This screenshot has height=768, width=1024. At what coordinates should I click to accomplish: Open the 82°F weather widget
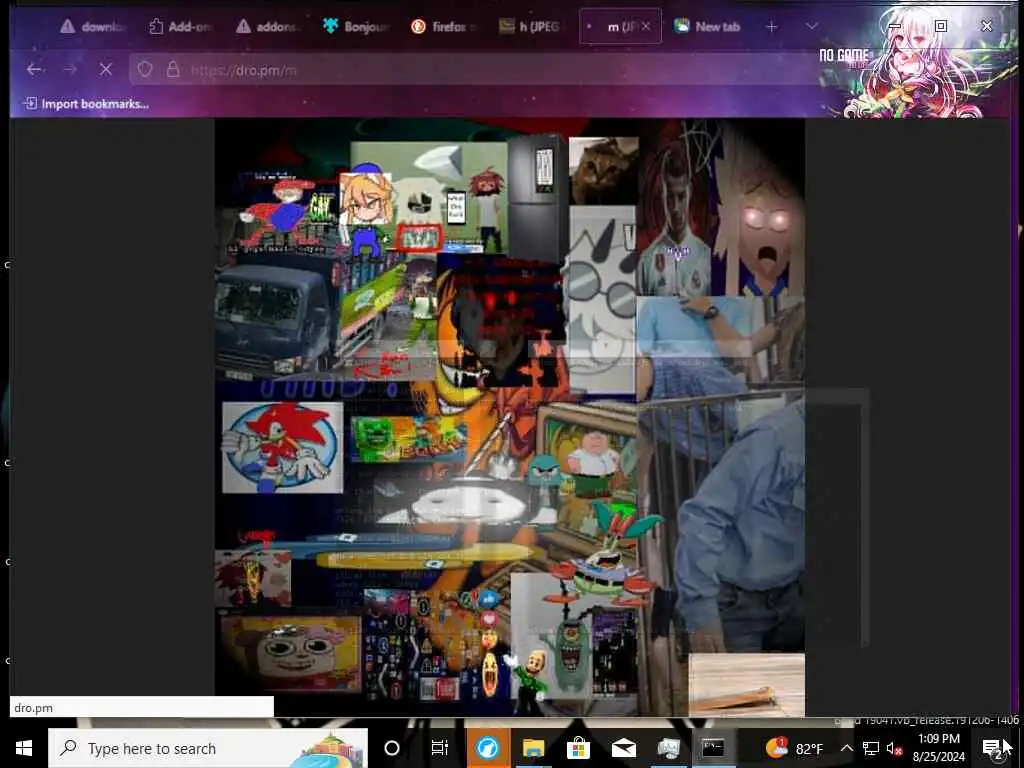(794, 748)
